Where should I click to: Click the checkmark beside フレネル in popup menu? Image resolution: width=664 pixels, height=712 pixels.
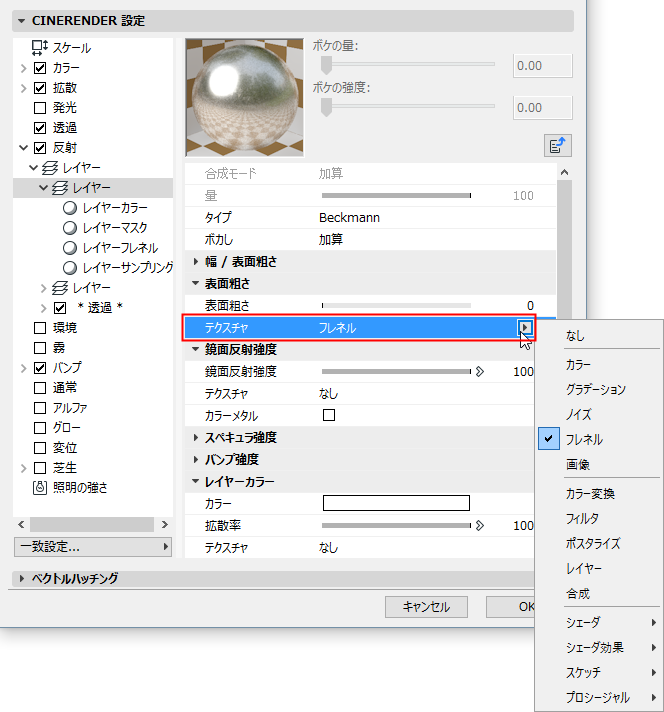pyautogui.click(x=549, y=439)
